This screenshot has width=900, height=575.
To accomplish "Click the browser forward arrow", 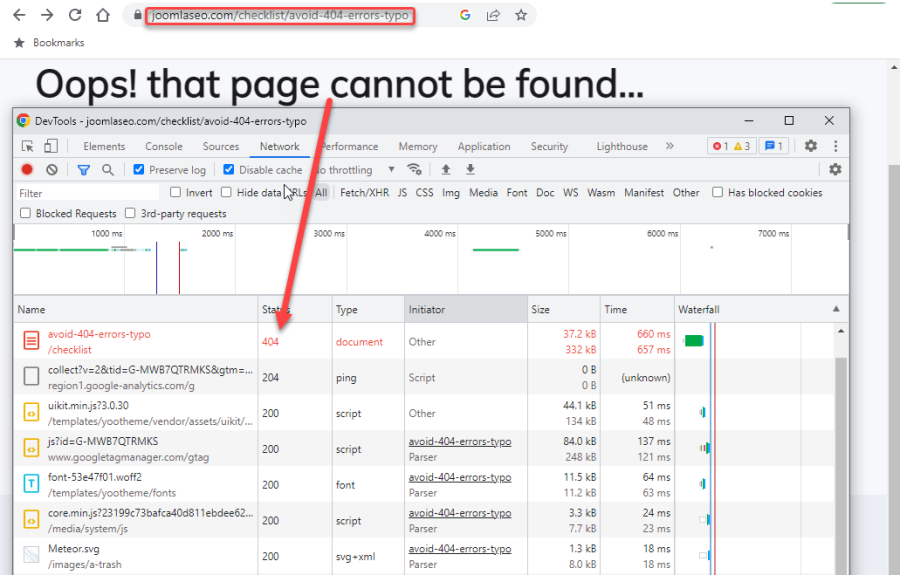I will (47, 15).
